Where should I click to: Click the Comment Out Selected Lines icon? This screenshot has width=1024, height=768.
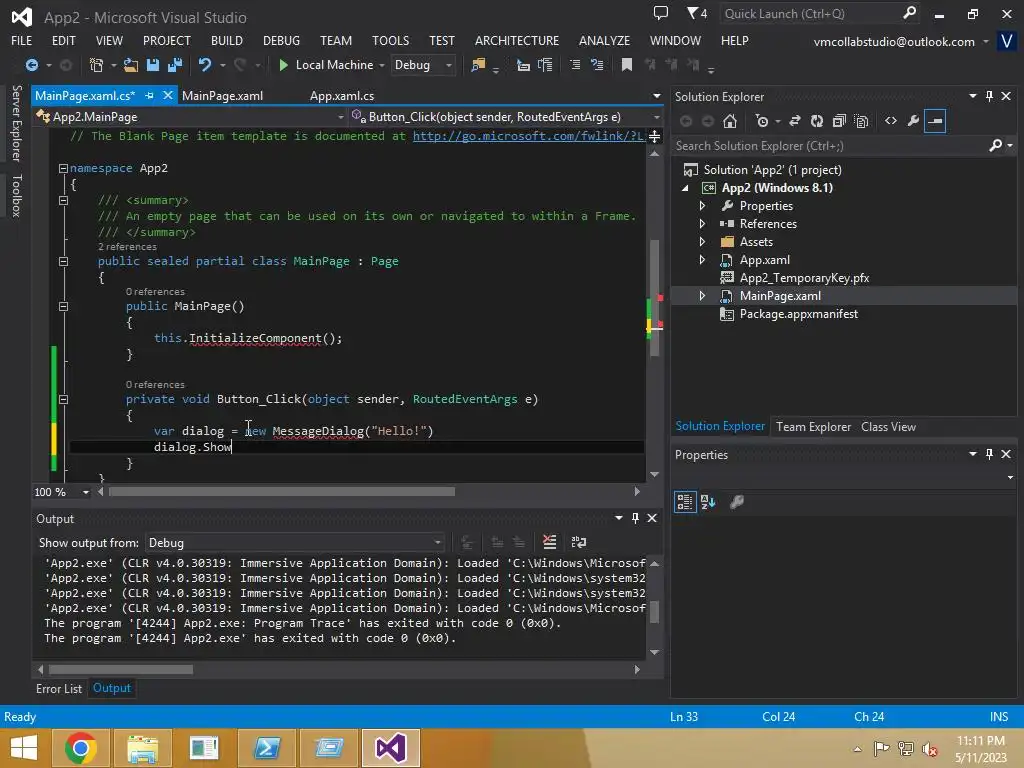point(575,65)
